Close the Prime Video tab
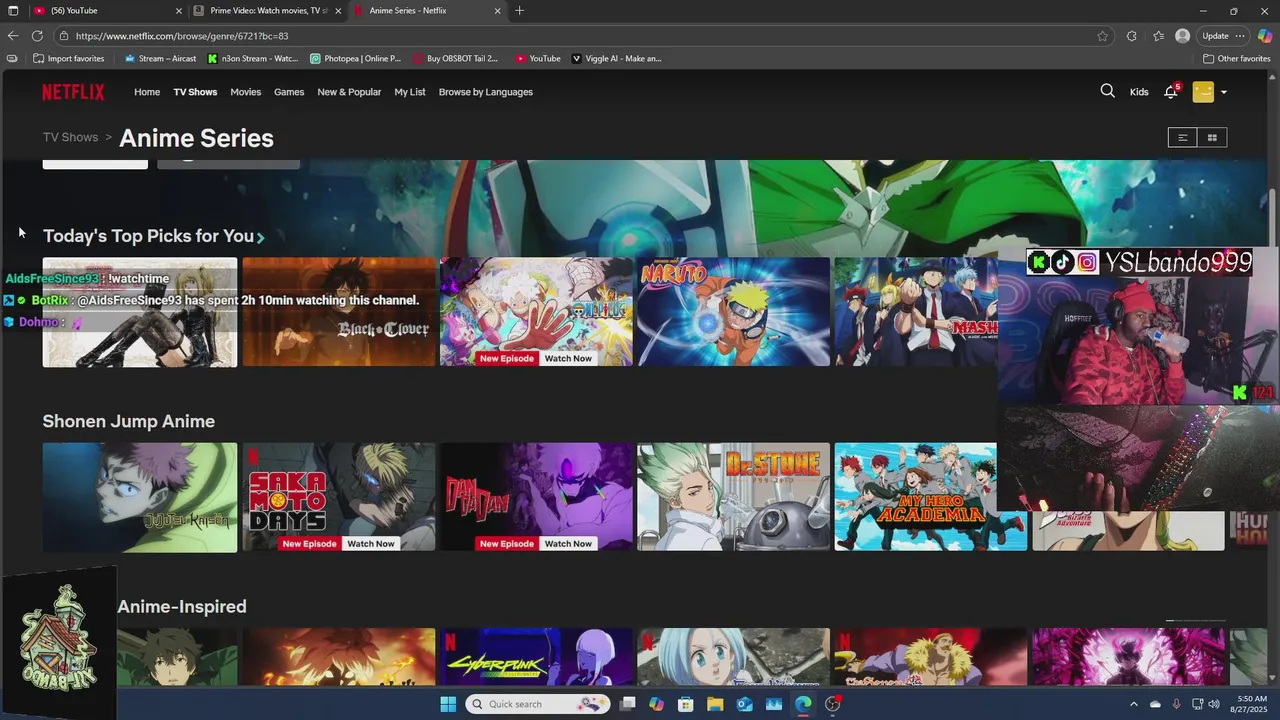 [338, 11]
